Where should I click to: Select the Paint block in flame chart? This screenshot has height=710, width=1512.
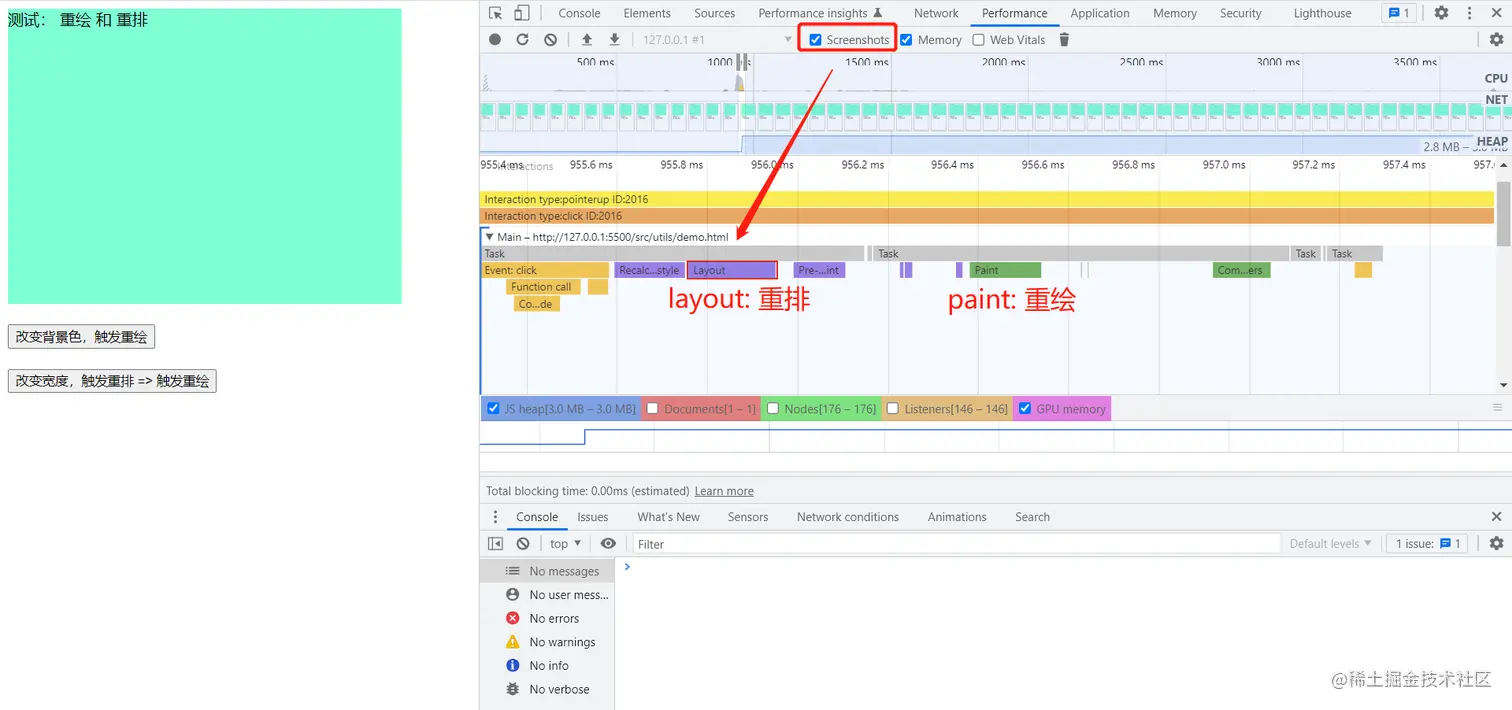[1006, 270]
